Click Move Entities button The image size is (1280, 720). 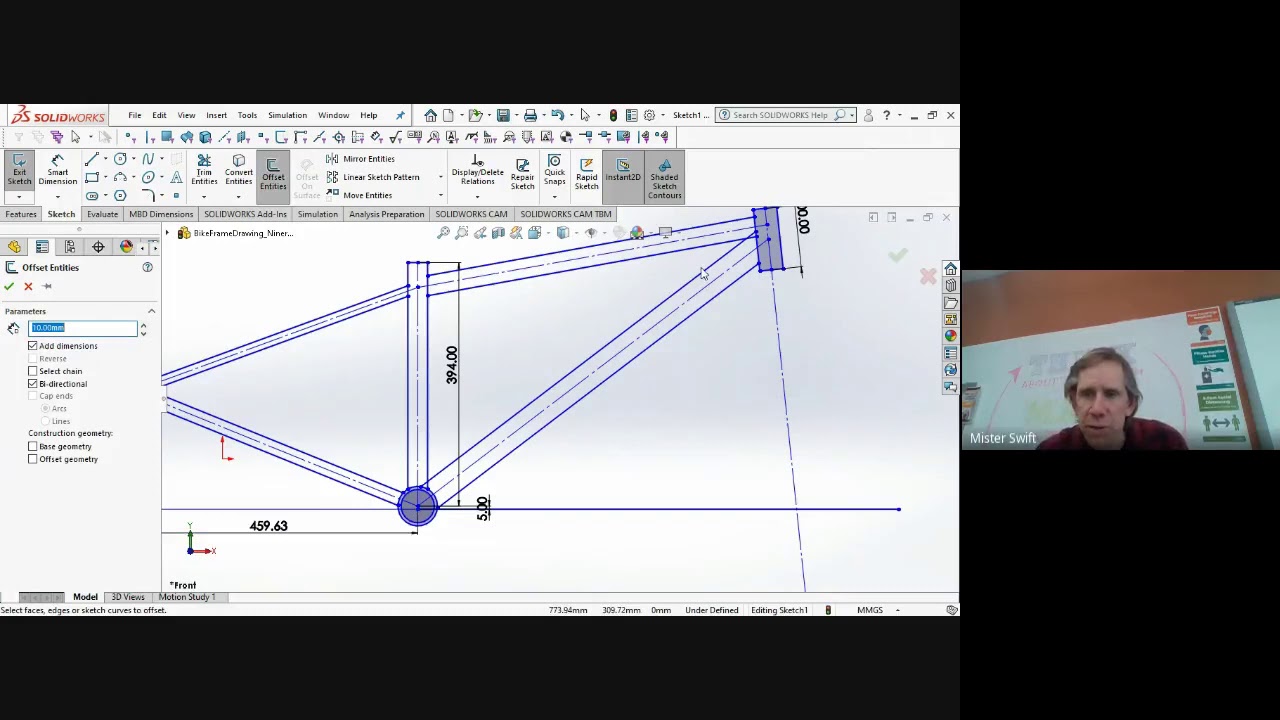[359, 195]
